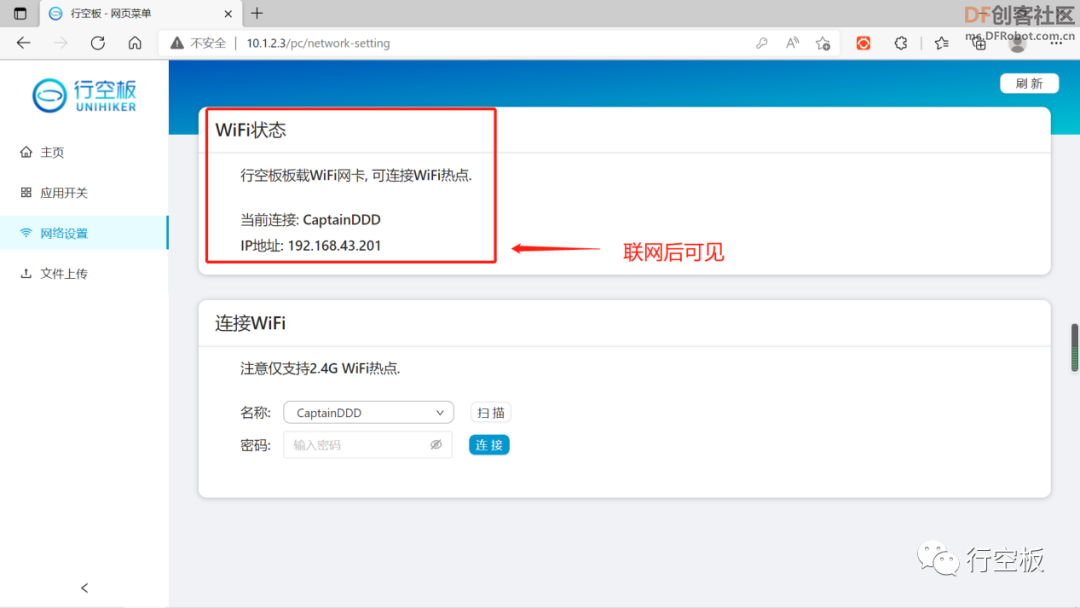The height and width of the screenshot is (608, 1080).
Task: Activate the read aloud icon
Action: 792,43
